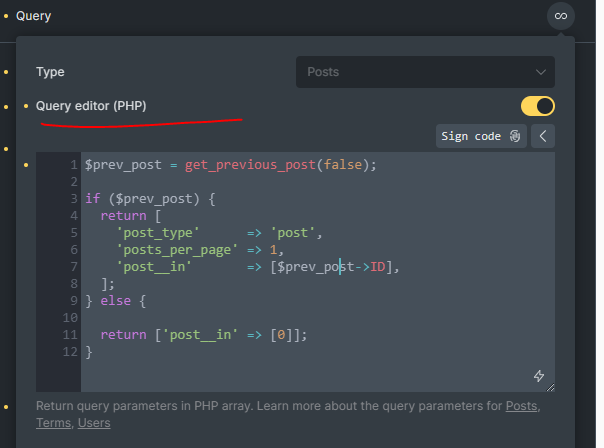Click the left chevron beside Sign code

click(x=543, y=136)
